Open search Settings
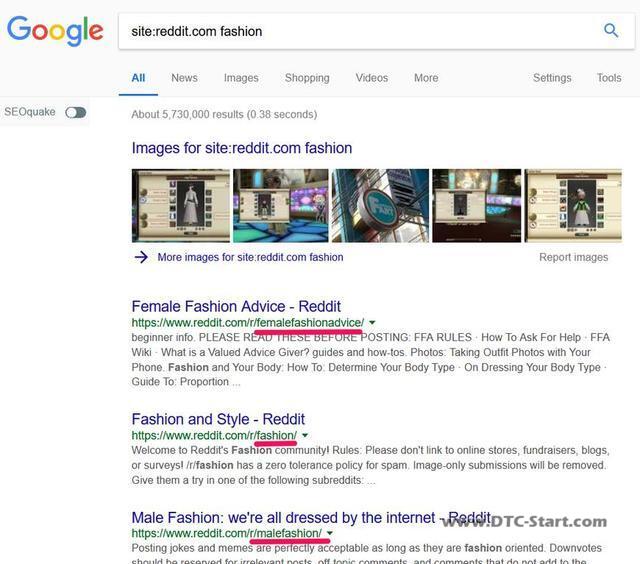This screenshot has height=564, width=640. click(552, 78)
